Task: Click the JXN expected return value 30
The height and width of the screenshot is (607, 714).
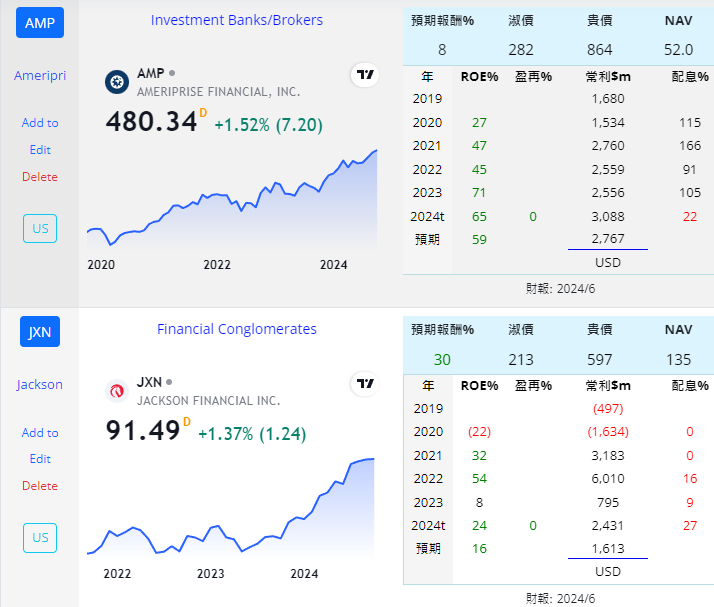Action: click(x=442, y=359)
